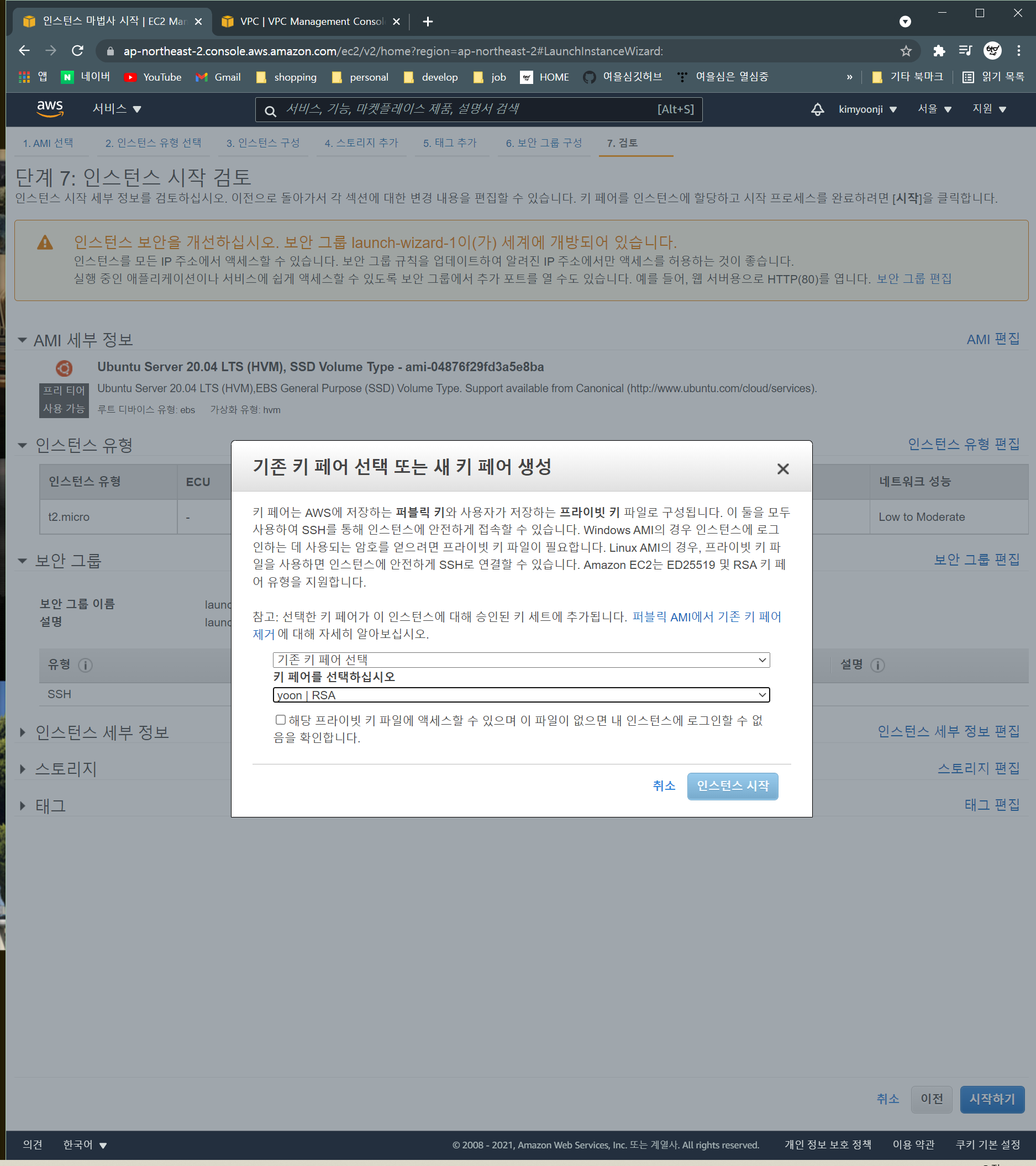The width and height of the screenshot is (1036, 1166).
Task: Open the yoon | RSA key pair dropdown
Action: 521,695
